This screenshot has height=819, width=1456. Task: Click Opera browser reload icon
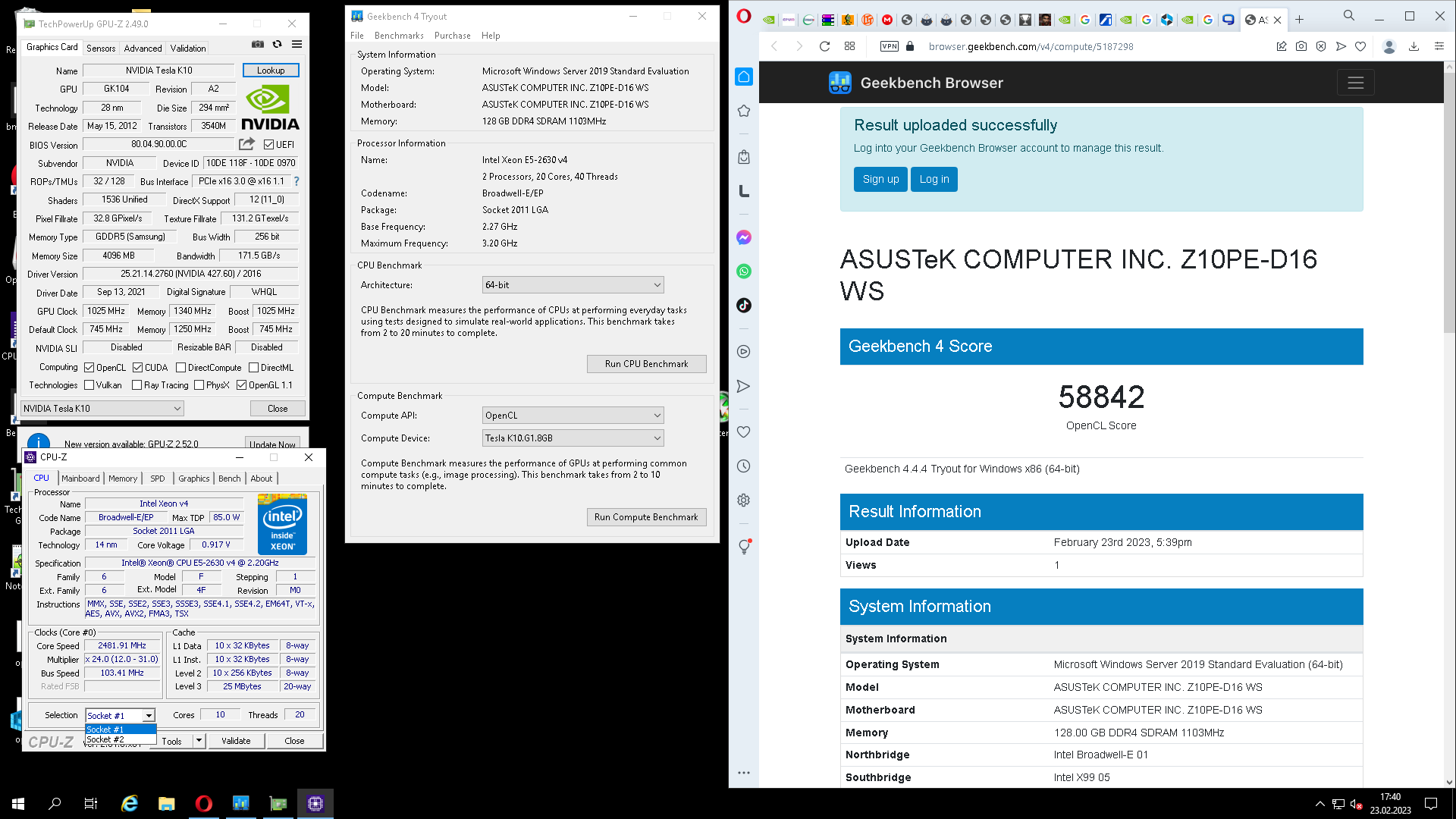click(824, 46)
